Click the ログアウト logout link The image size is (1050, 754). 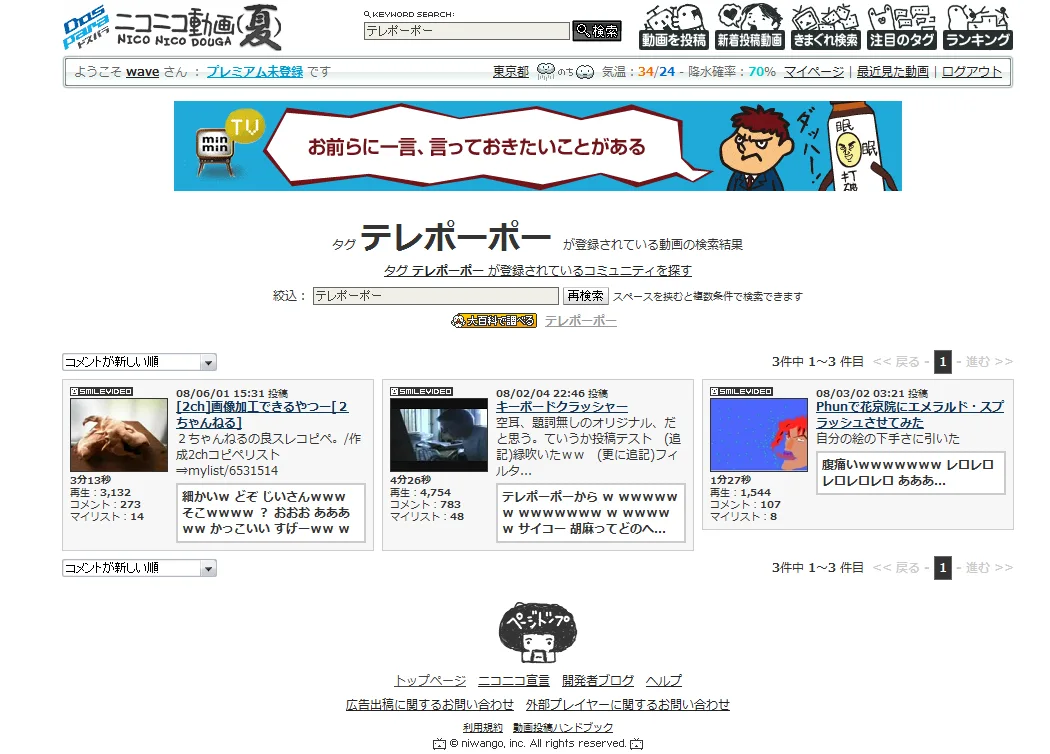(x=971, y=72)
